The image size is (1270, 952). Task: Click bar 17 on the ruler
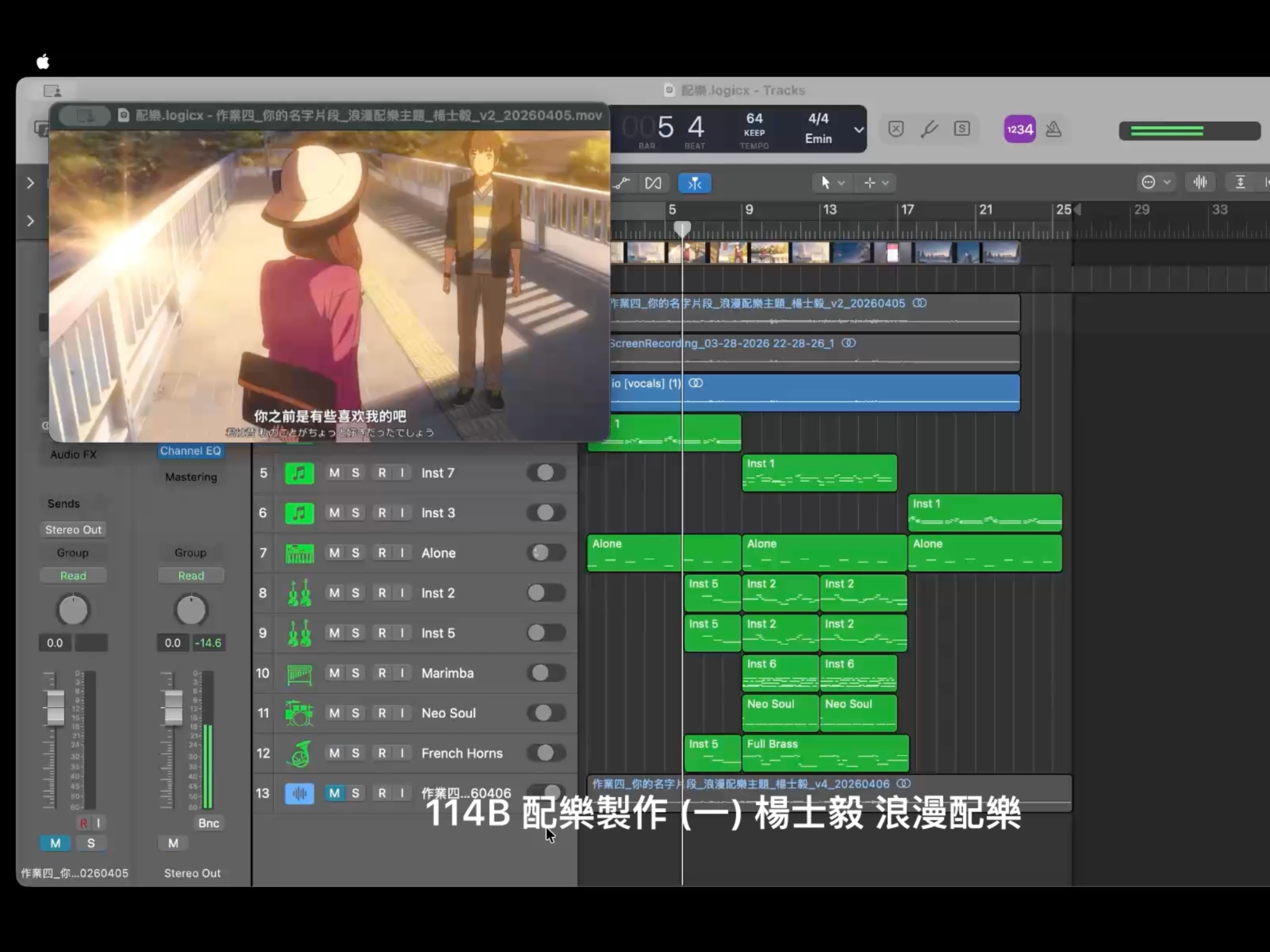click(x=907, y=210)
